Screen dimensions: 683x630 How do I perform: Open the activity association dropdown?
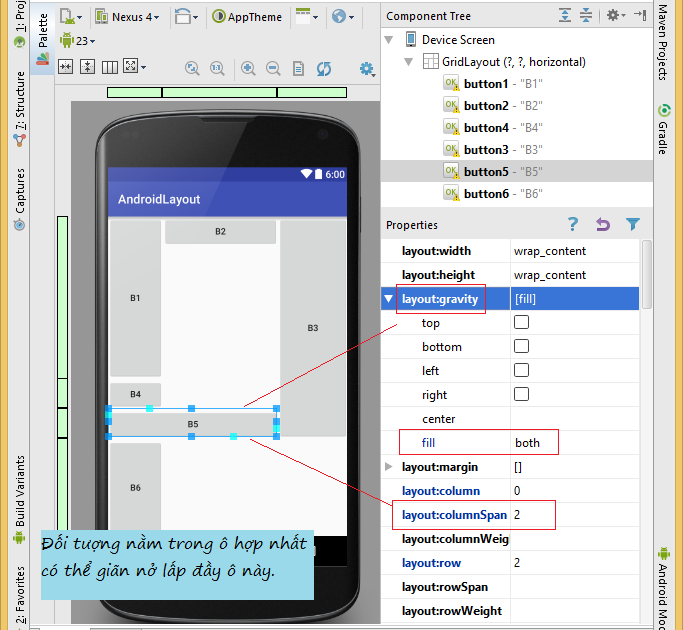[307, 17]
